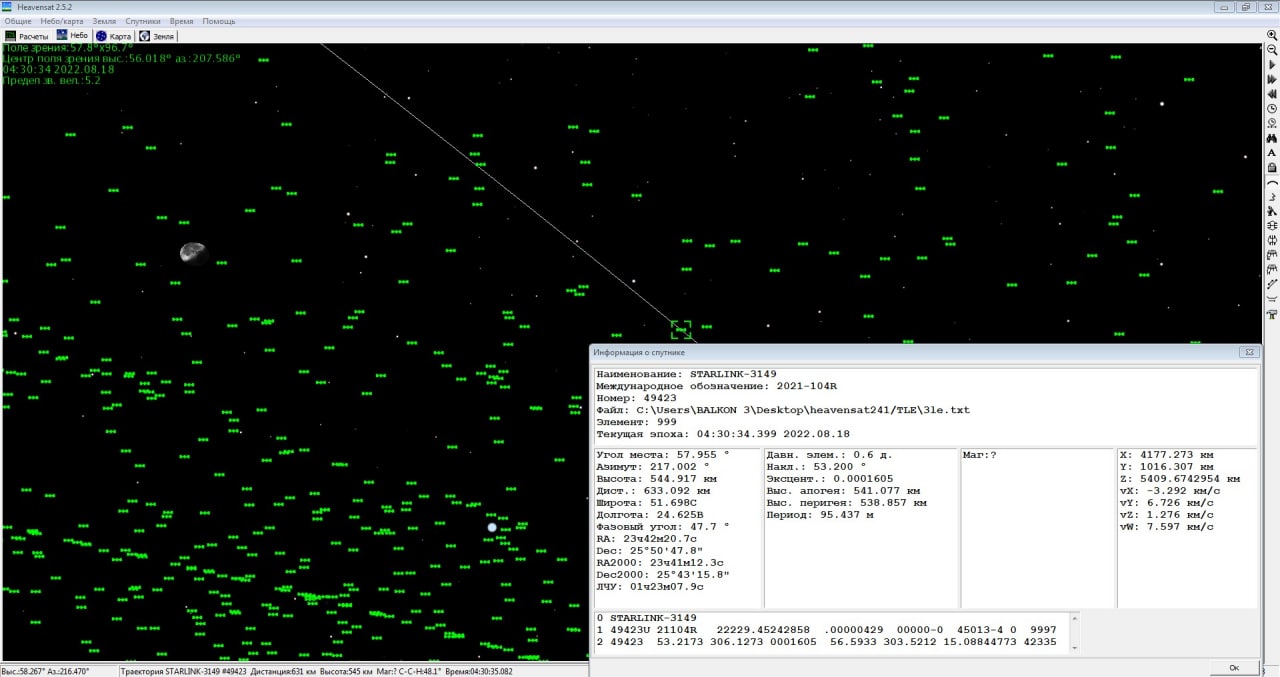Open the Время menu
1280x677 pixels.
[x=182, y=21]
